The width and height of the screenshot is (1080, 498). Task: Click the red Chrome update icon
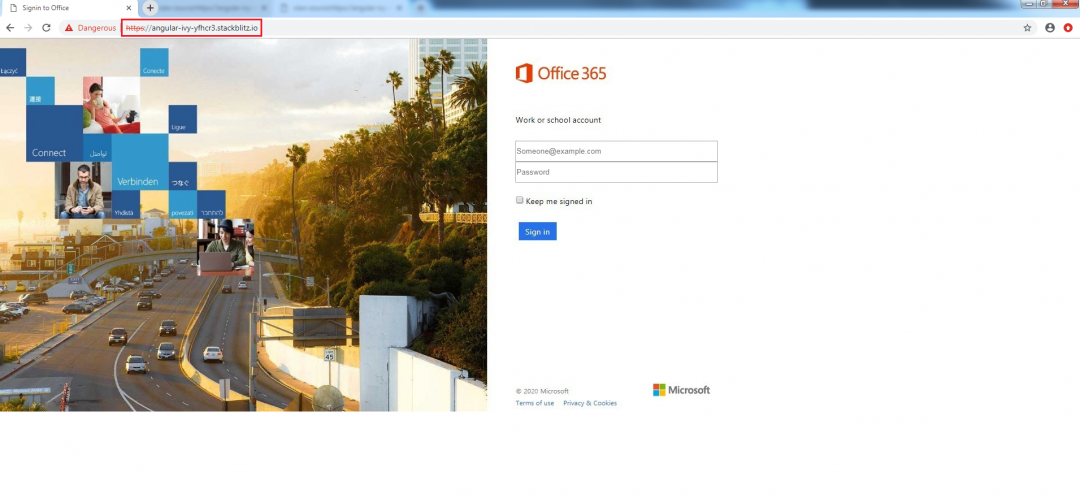pyautogui.click(x=1068, y=28)
